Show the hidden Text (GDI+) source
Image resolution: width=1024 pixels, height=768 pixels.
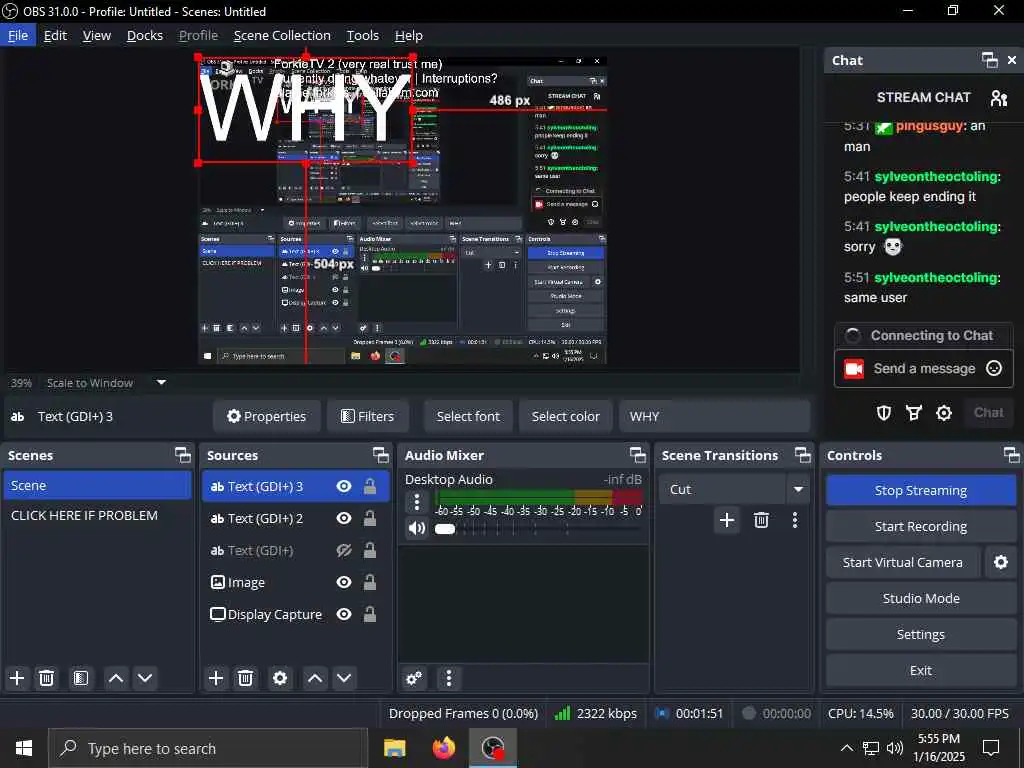344,551
